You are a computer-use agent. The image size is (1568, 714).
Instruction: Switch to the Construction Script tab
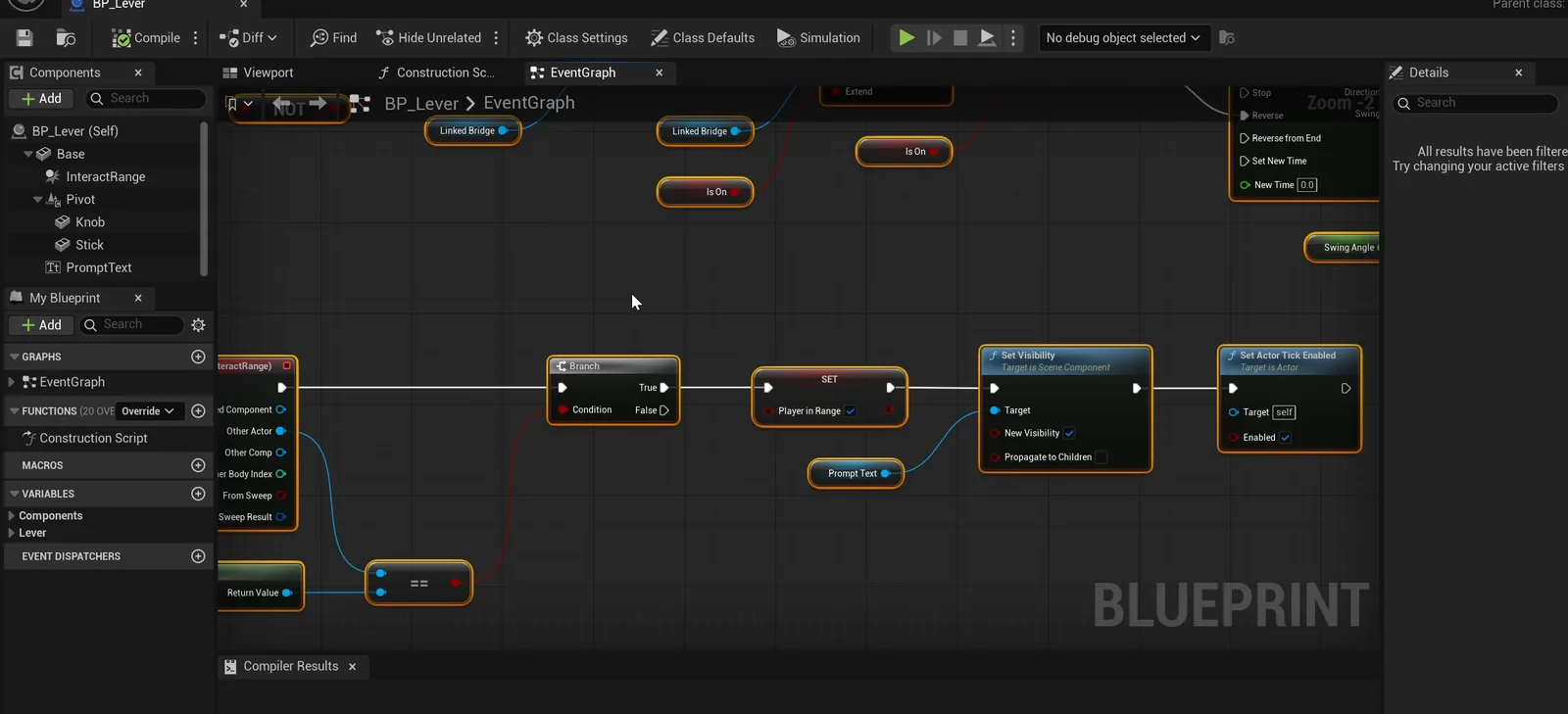coord(436,72)
